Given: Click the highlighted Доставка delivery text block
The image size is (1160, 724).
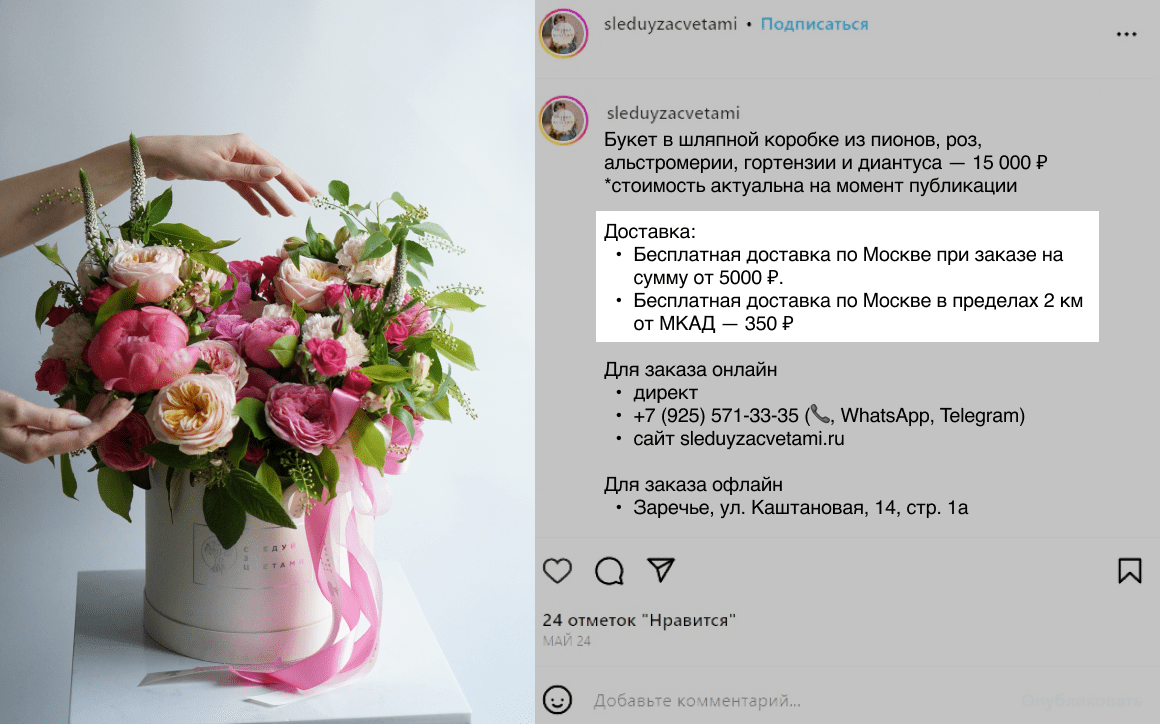Looking at the screenshot, I should click(847, 277).
